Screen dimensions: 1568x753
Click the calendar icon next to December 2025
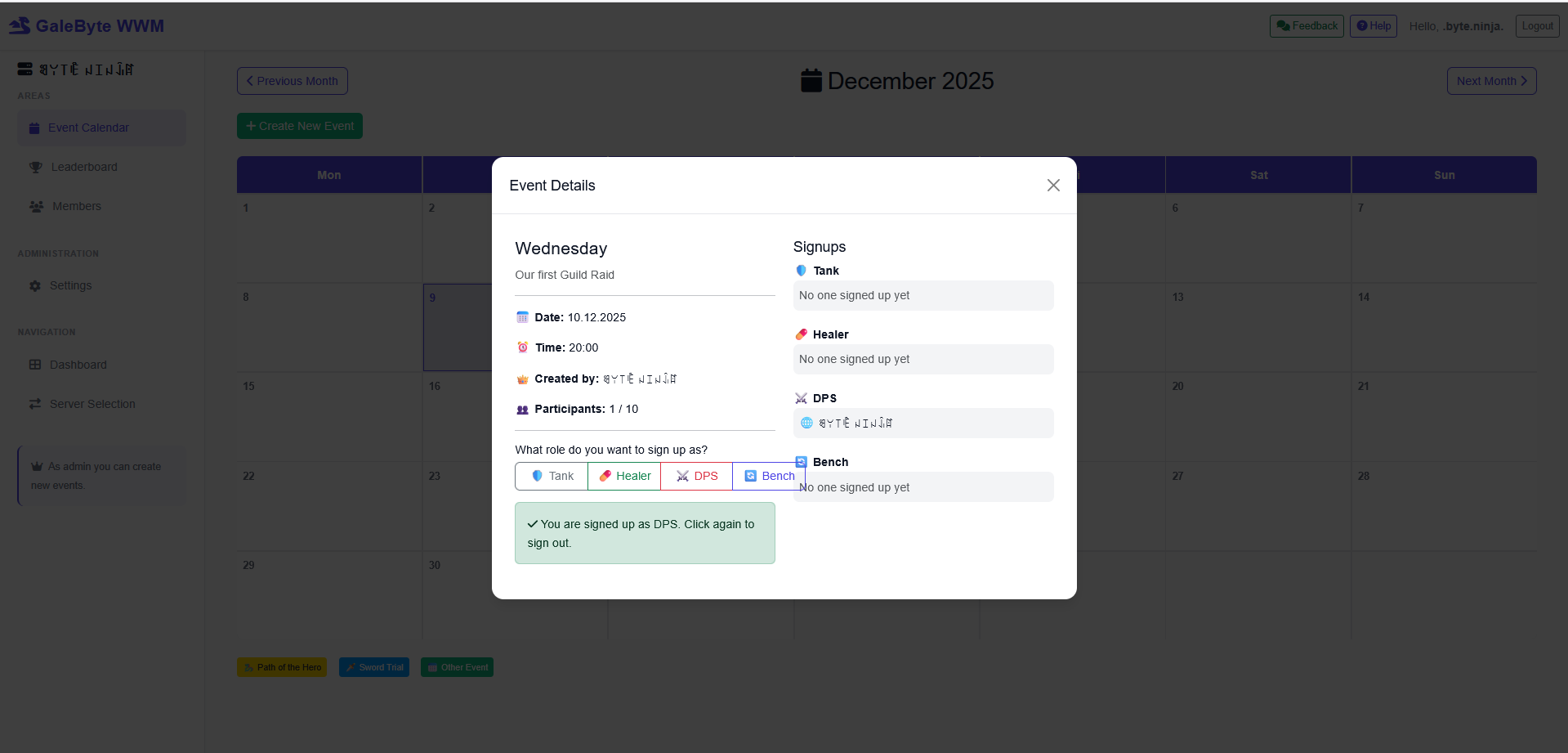(x=811, y=81)
